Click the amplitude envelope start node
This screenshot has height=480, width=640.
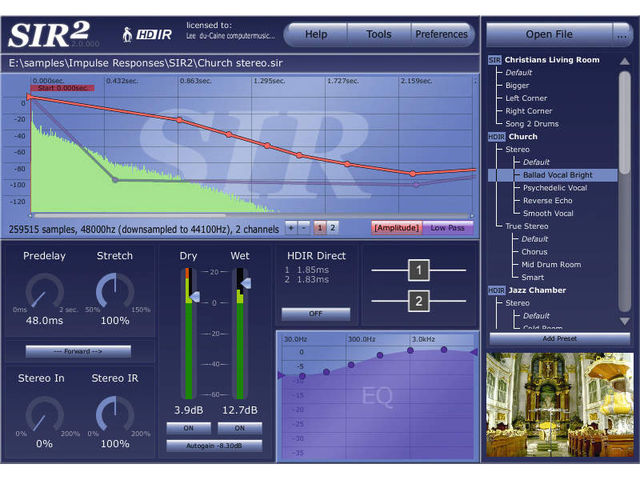click(x=29, y=97)
